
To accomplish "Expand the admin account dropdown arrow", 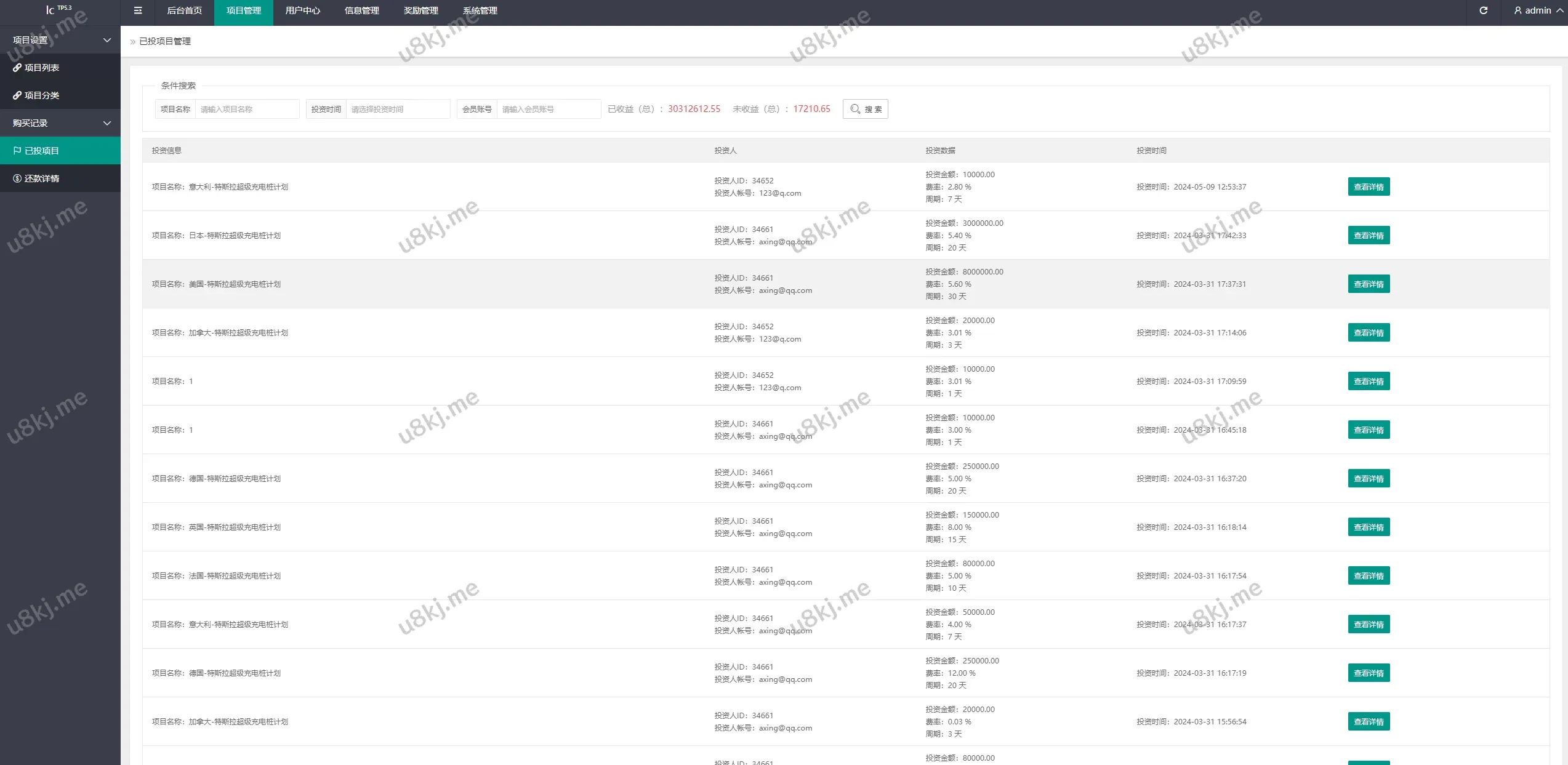I will click(x=1559, y=10).
